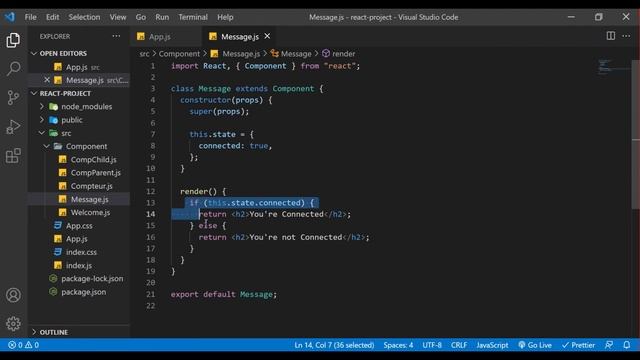Change indentation Spaces: 4
This screenshot has width=640, height=360.
coord(398,345)
